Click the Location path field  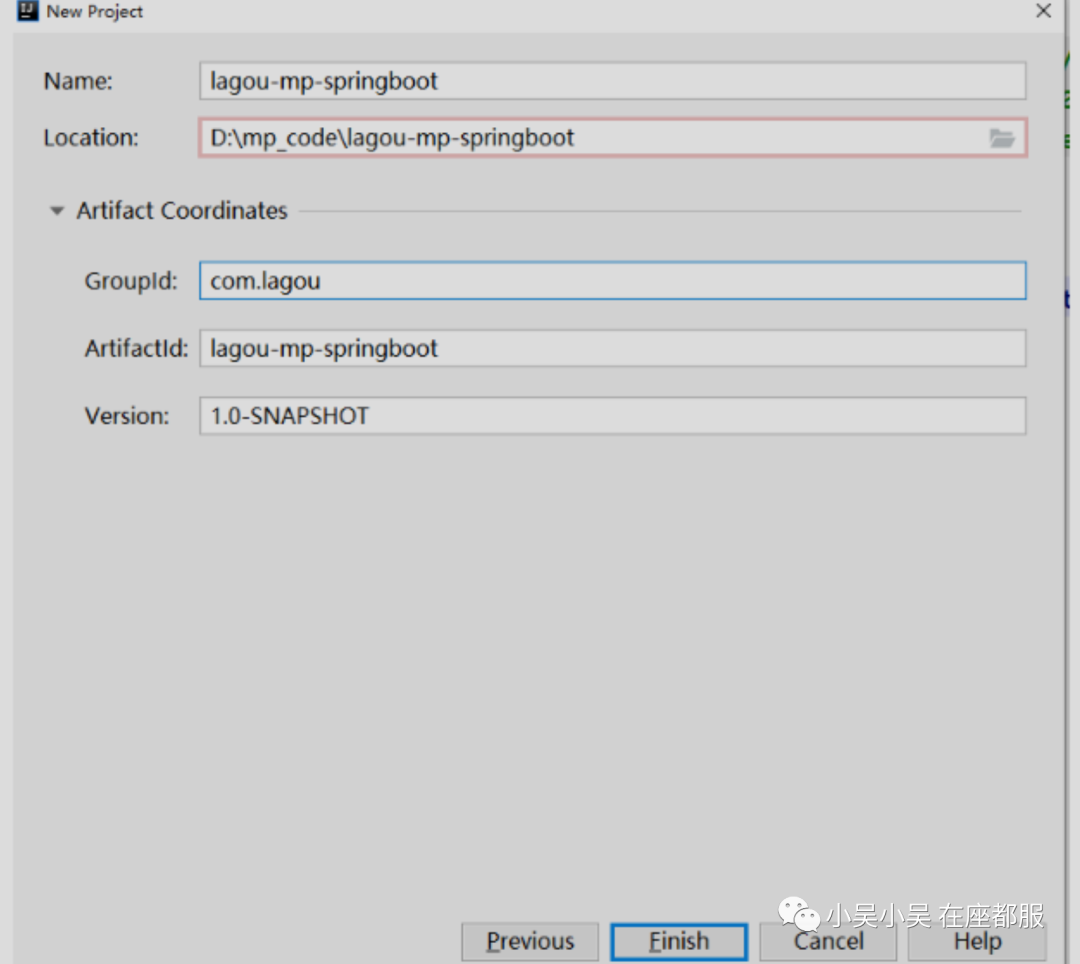[612, 138]
